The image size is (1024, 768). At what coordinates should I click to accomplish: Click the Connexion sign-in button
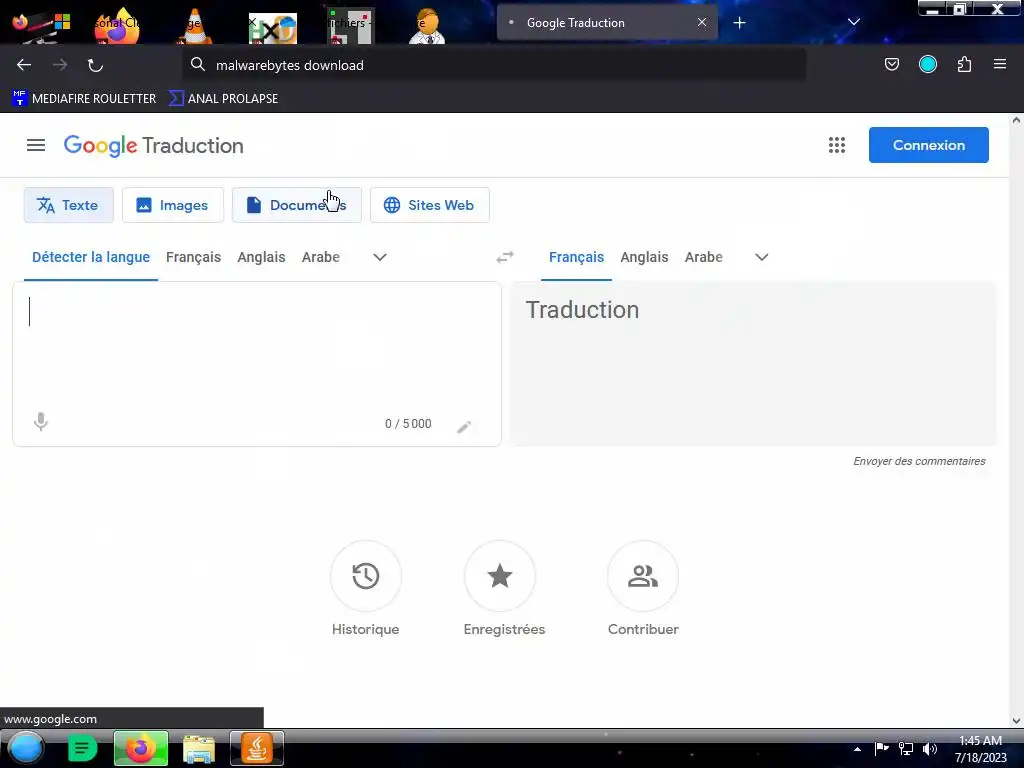click(928, 145)
